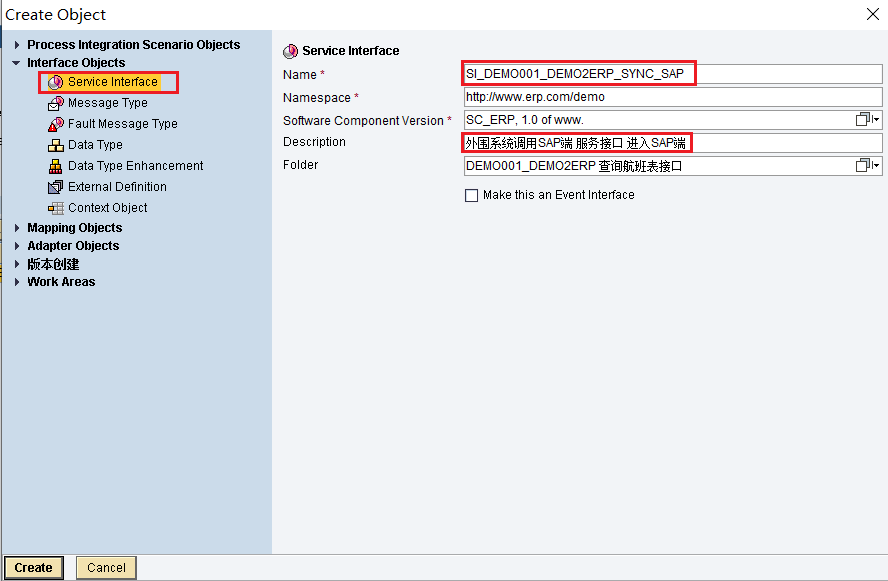The width and height of the screenshot is (888, 581).
Task: Expand the Work Areas node
Action: 17,282
